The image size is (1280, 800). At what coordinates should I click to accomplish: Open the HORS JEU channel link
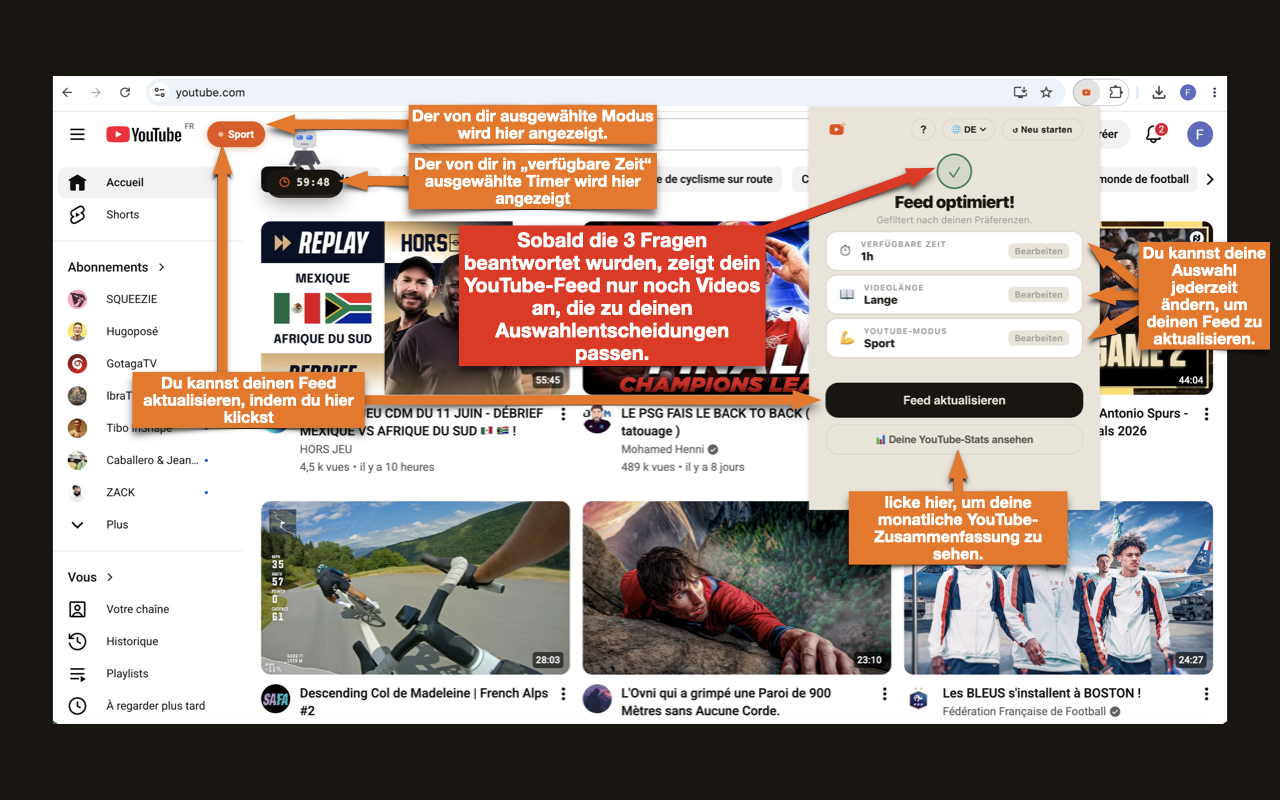[x=328, y=449]
